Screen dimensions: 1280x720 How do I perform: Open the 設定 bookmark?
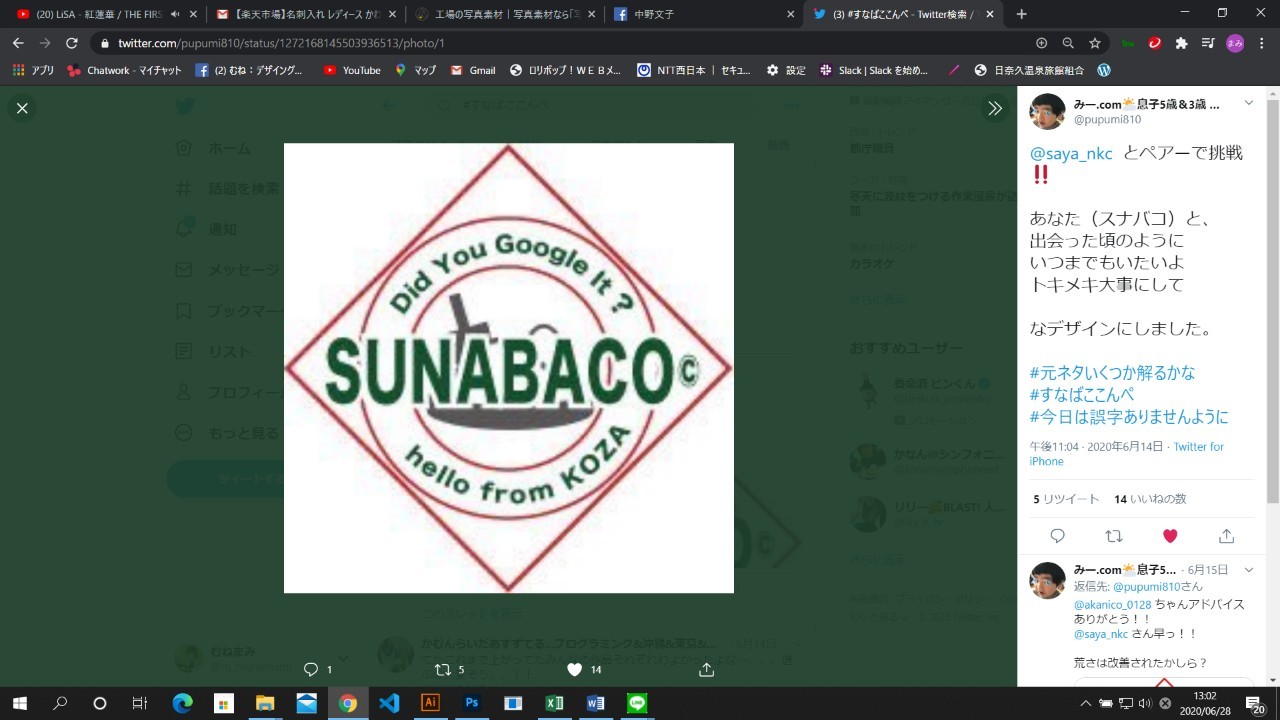[x=786, y=70]
